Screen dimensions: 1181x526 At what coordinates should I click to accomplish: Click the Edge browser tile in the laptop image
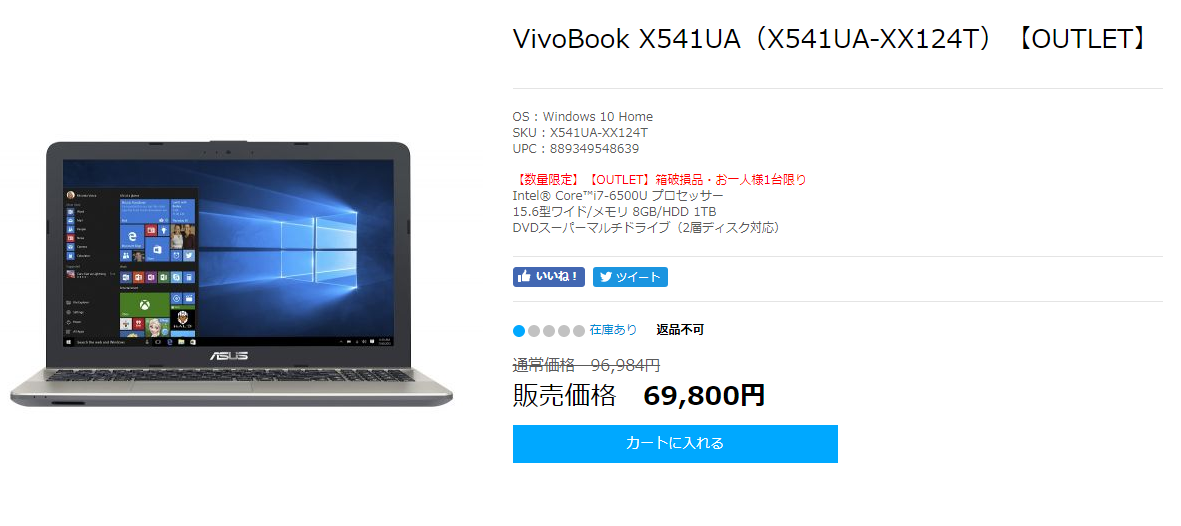(132, 235)
